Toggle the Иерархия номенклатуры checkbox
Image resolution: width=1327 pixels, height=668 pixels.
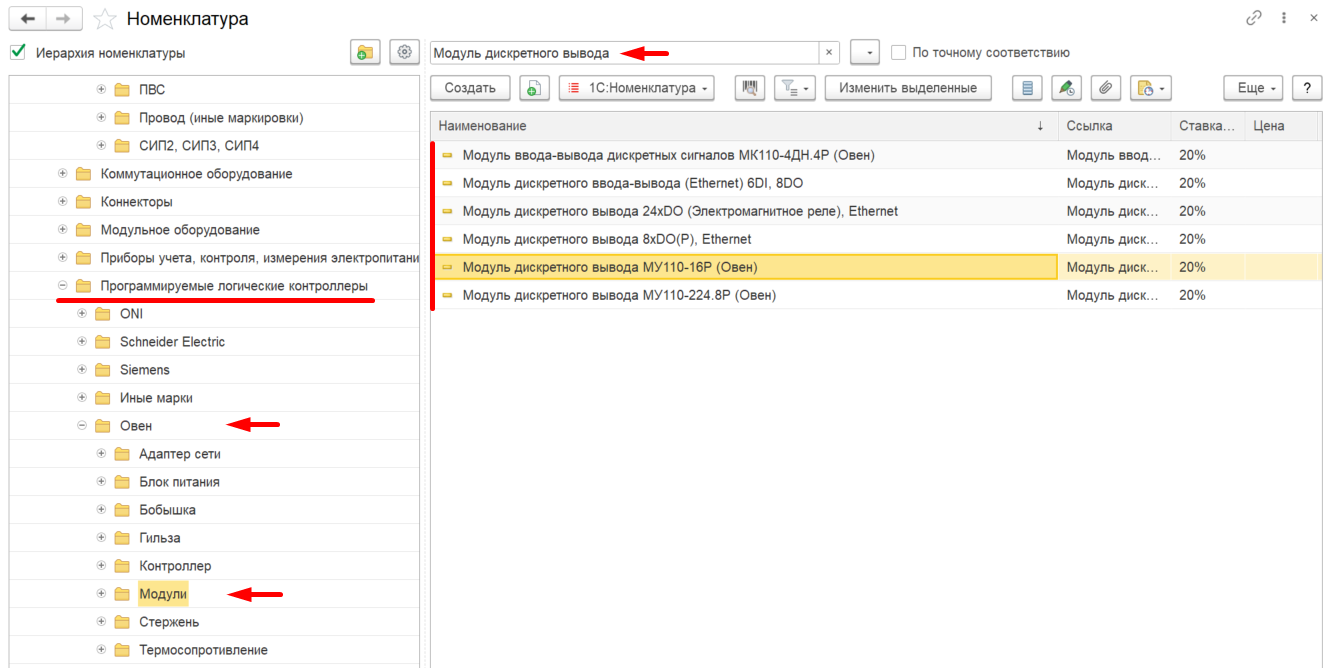[x=17, y=52]
